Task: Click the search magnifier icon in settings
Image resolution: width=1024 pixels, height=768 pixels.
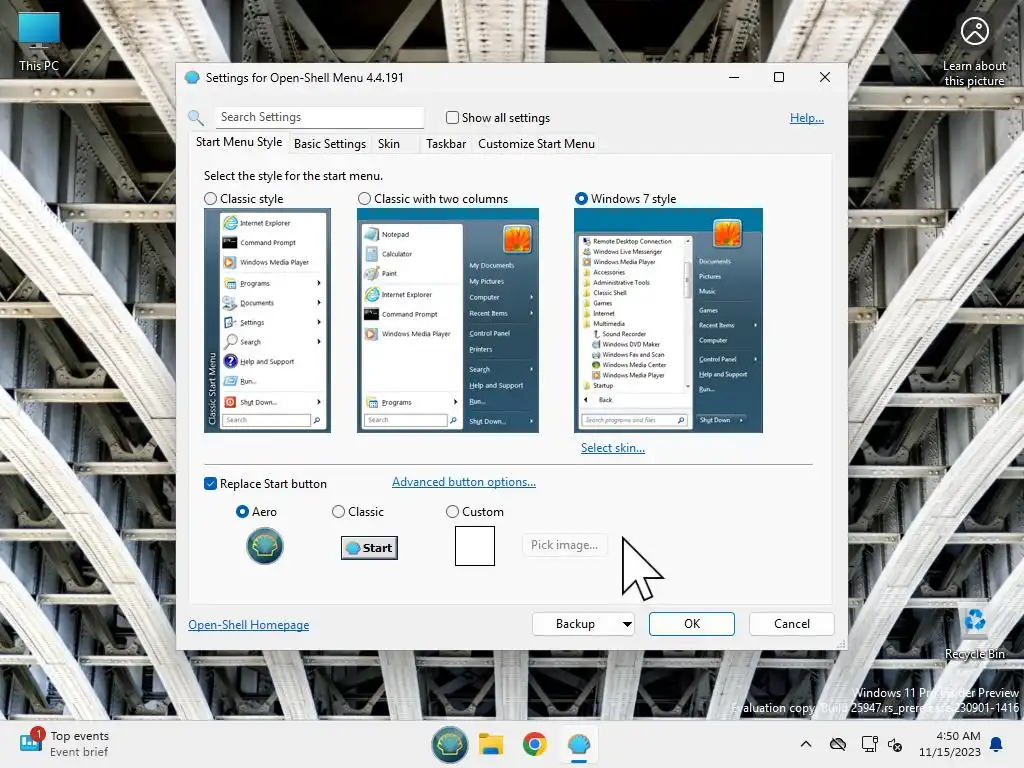Action: pyautogui.click(x=196, y=118)
